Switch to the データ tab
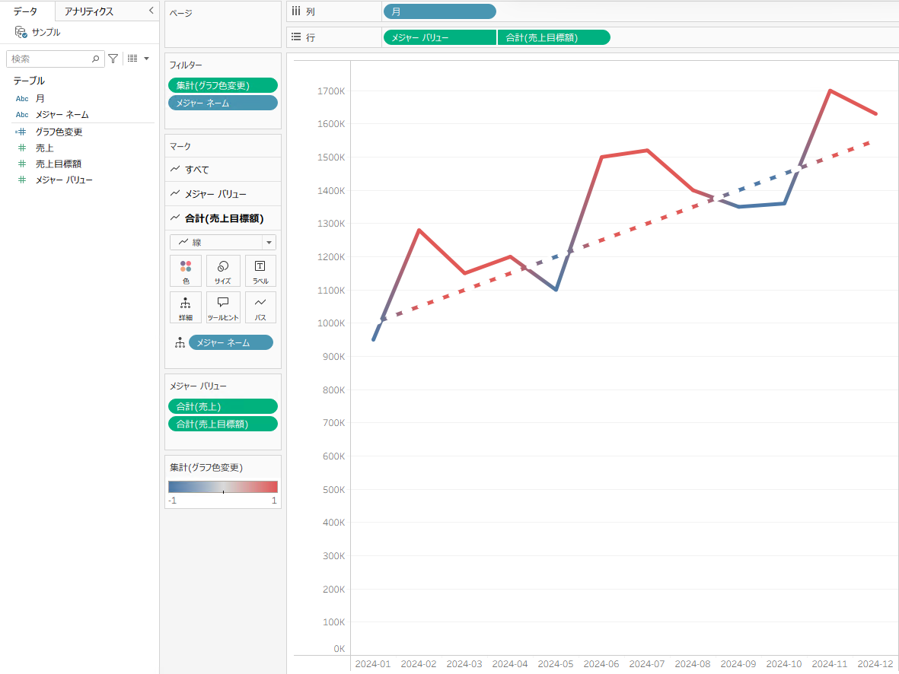 coord(26,11)
